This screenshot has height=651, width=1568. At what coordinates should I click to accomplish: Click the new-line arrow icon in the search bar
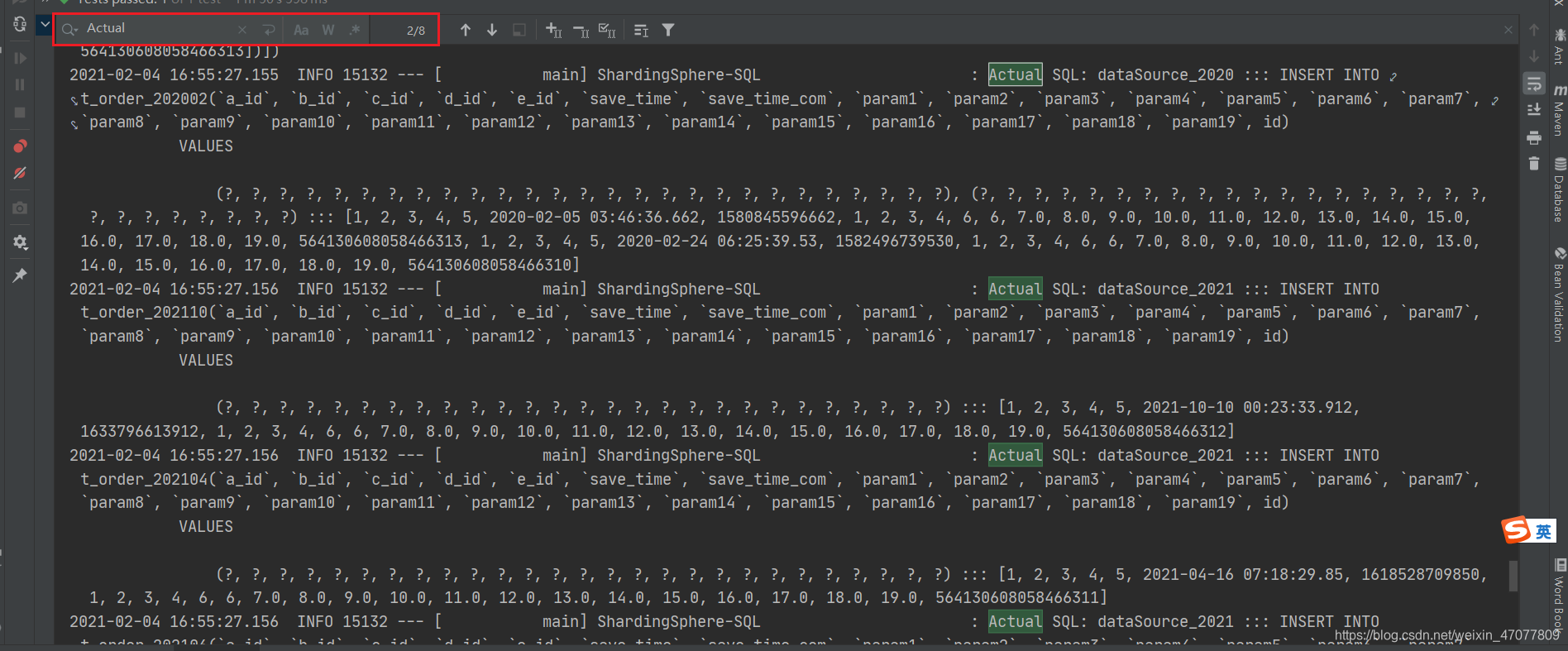tap(269, 30)
